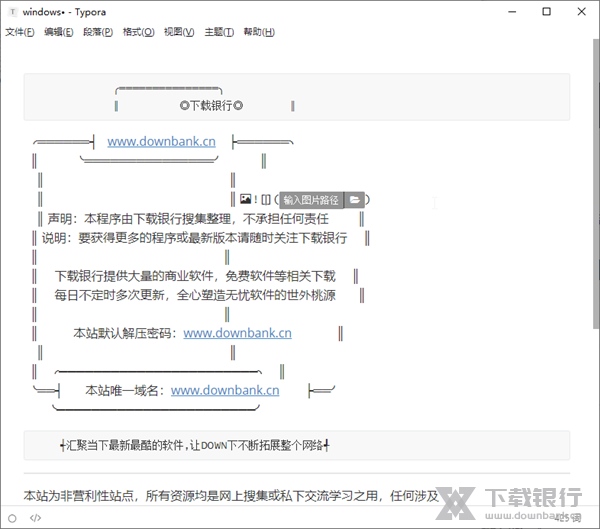Follow the 本站唯一域名 downbank.cn link
600x529 pixels.
[x=225, y=390]
